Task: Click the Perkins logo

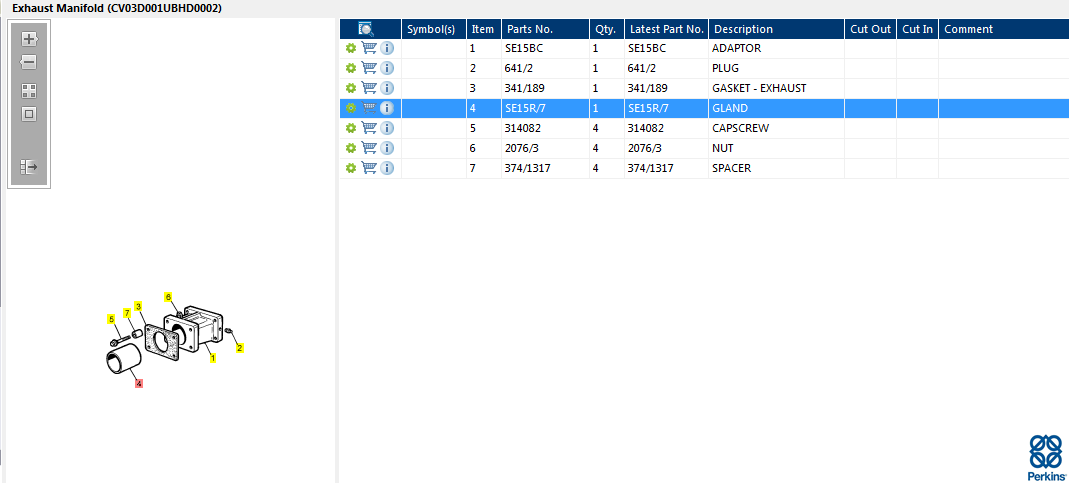Action: coord(1045,458)
